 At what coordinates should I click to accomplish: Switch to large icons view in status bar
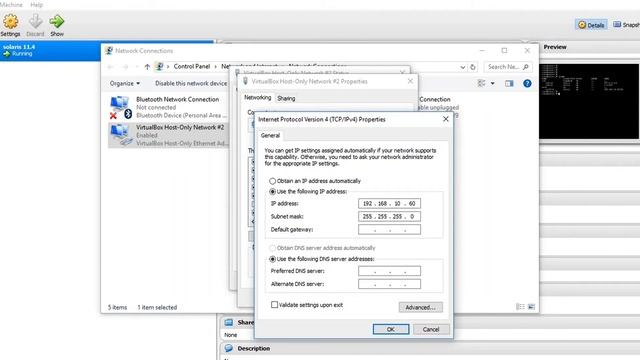click(531, 307)
